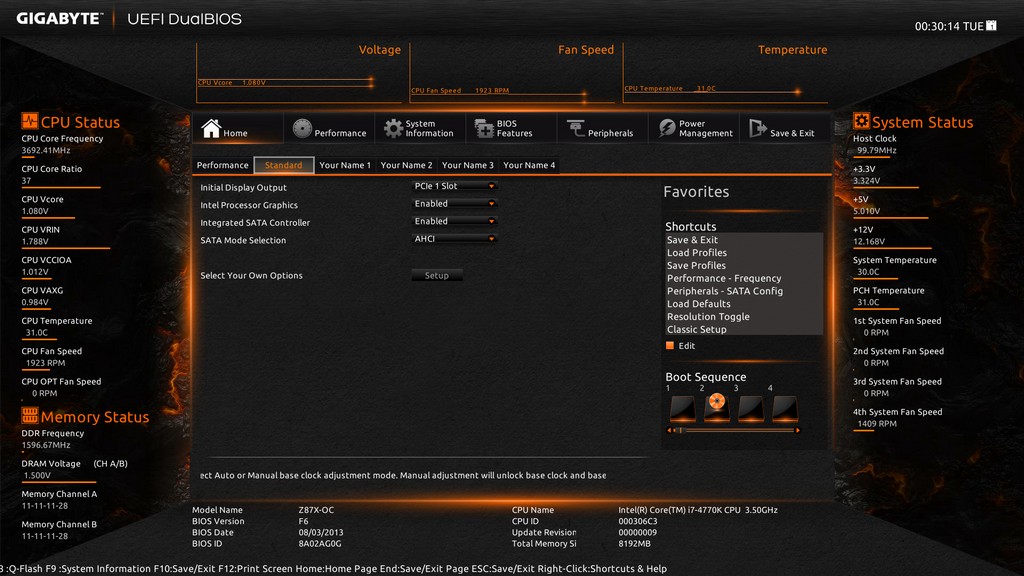Select boot sequence device 4 icon
The image size is (1024, 576).
(784, 408)
